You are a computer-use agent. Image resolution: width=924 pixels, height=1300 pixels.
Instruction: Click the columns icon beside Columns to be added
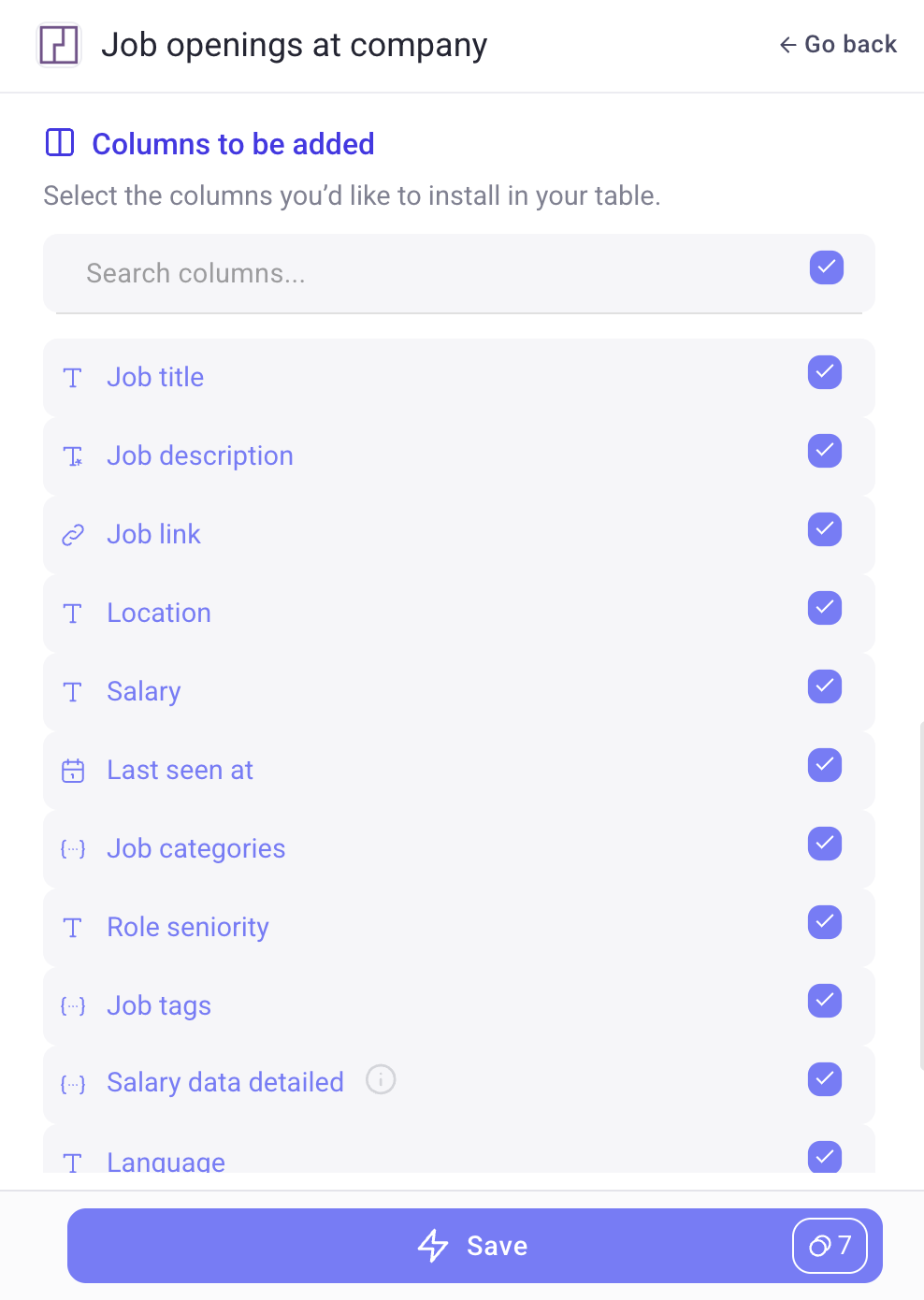(60, 143)
